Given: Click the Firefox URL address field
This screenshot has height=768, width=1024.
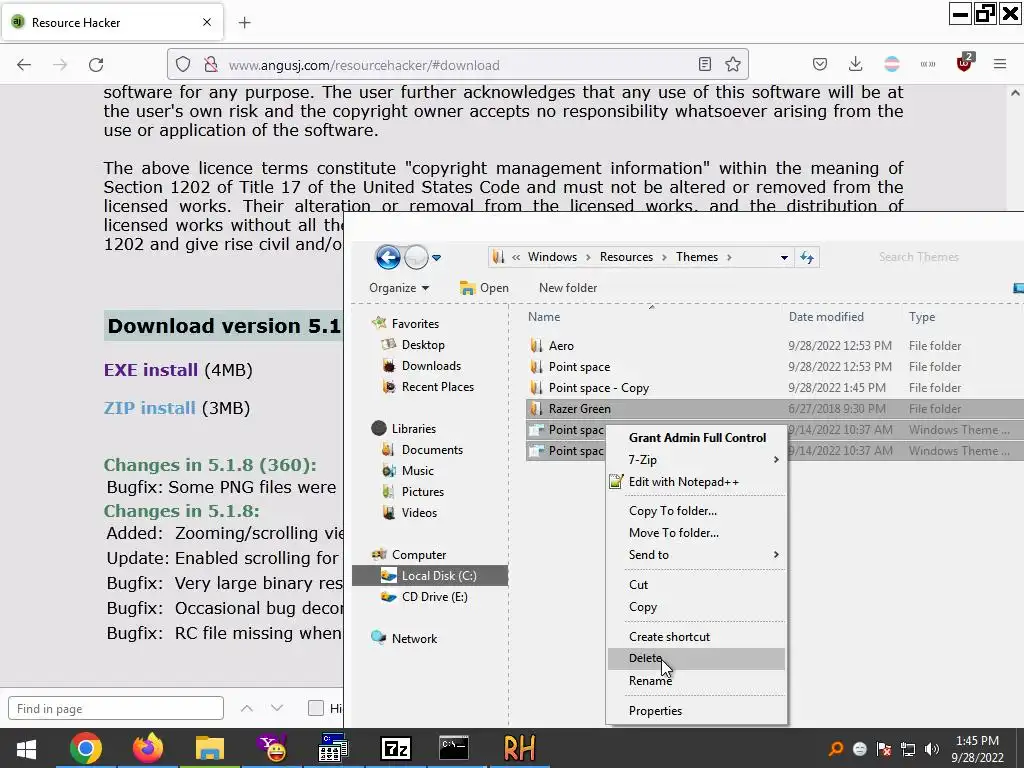Looking at the screenshot, I should [457, 65].
